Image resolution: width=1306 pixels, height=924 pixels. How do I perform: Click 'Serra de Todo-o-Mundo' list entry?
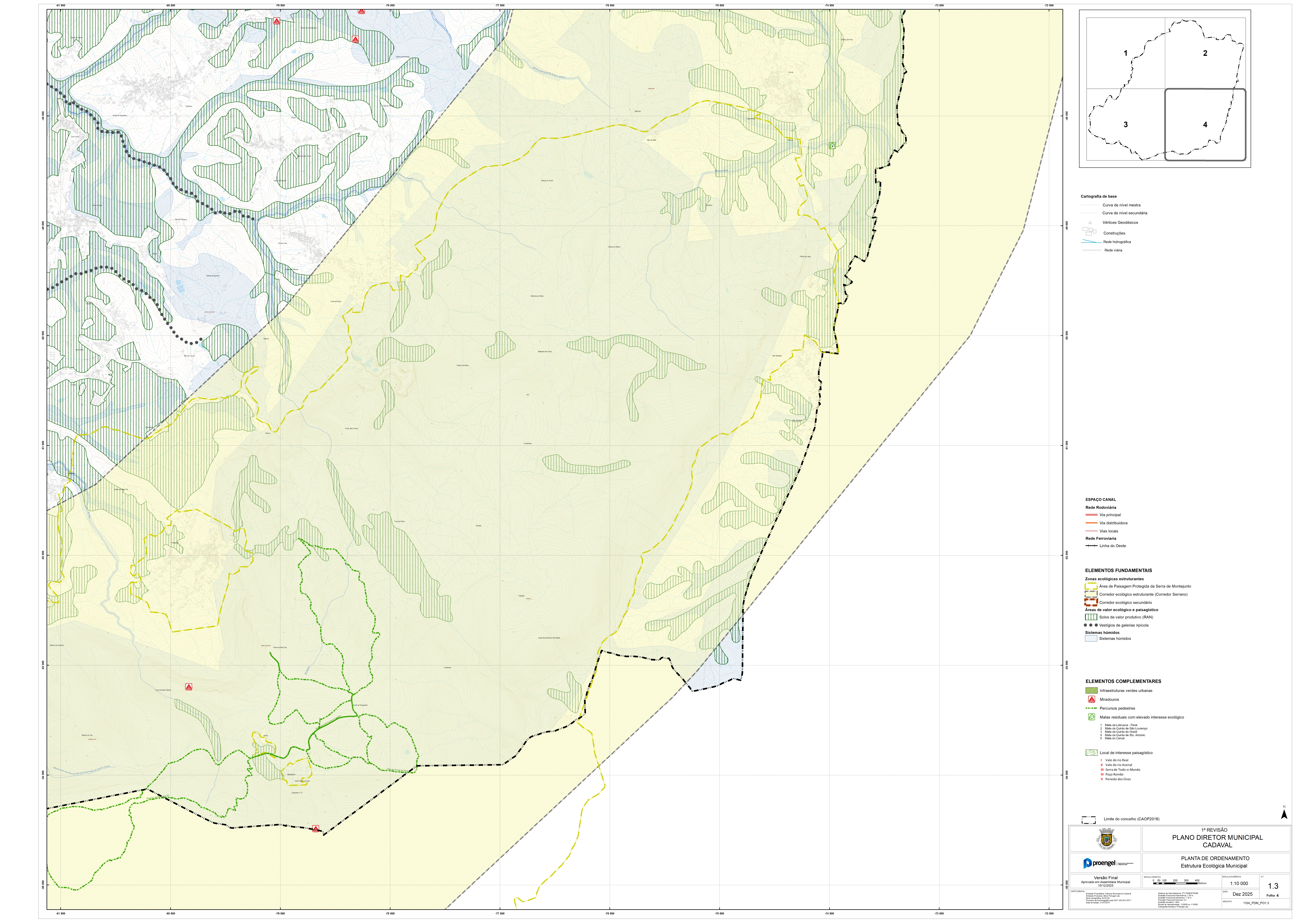[x=1123, y=770]
